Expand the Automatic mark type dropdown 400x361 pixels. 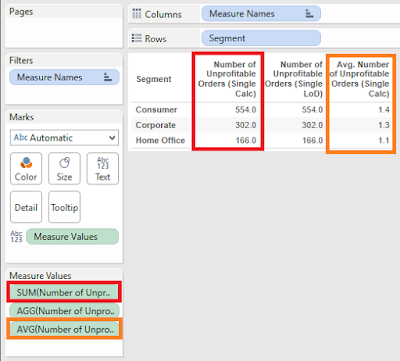(64, 138)
